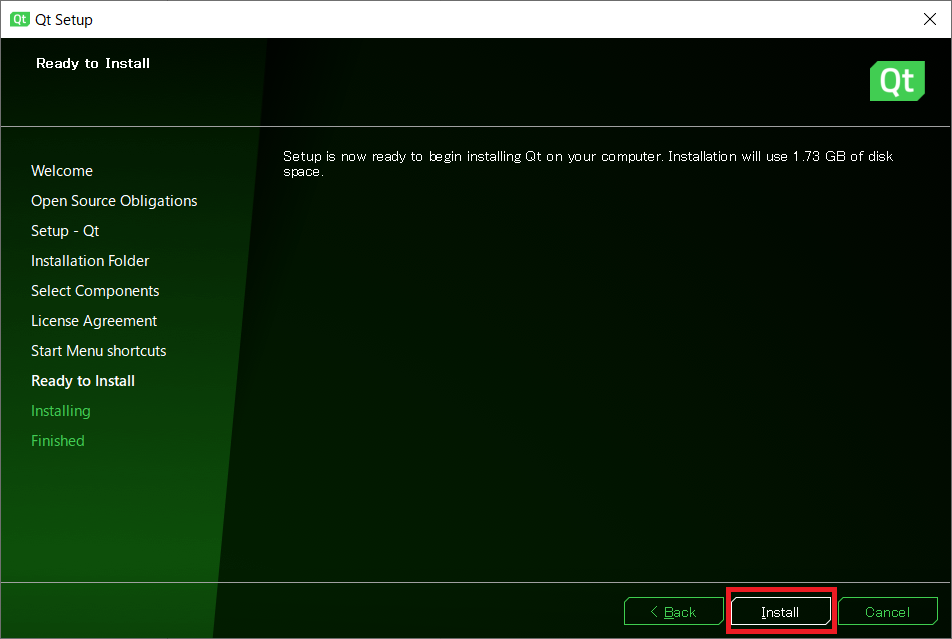Select the Start Menu shortcuts step

pos(98,350)
